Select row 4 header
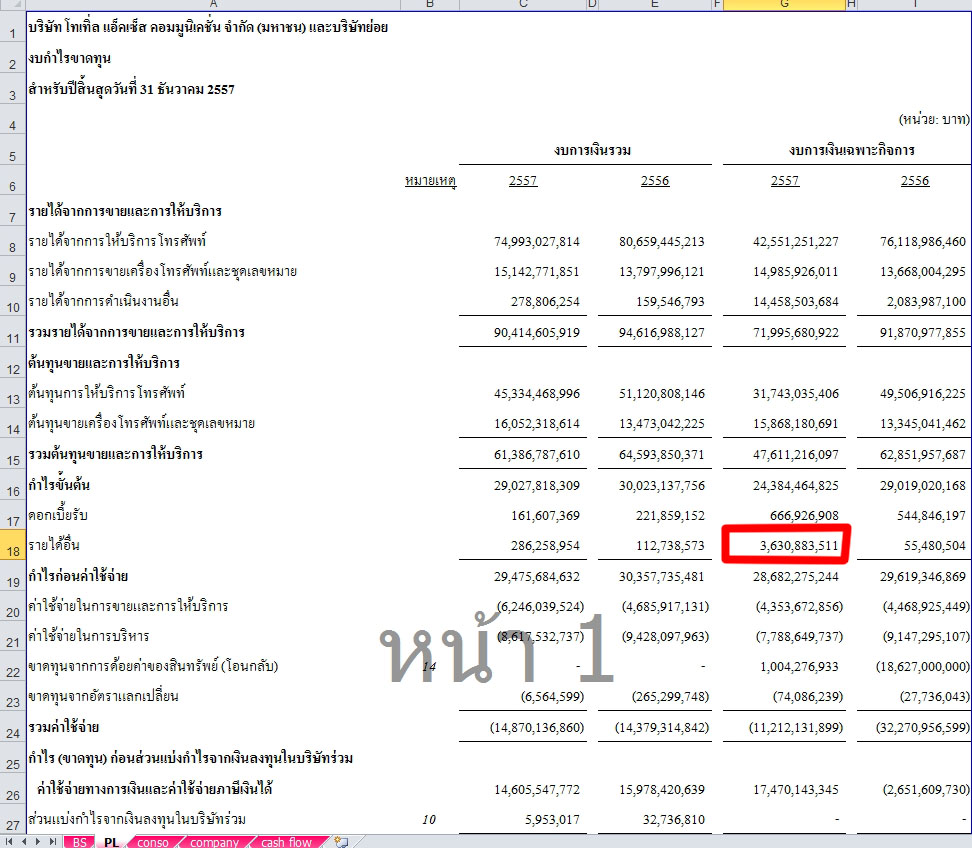 12,118
